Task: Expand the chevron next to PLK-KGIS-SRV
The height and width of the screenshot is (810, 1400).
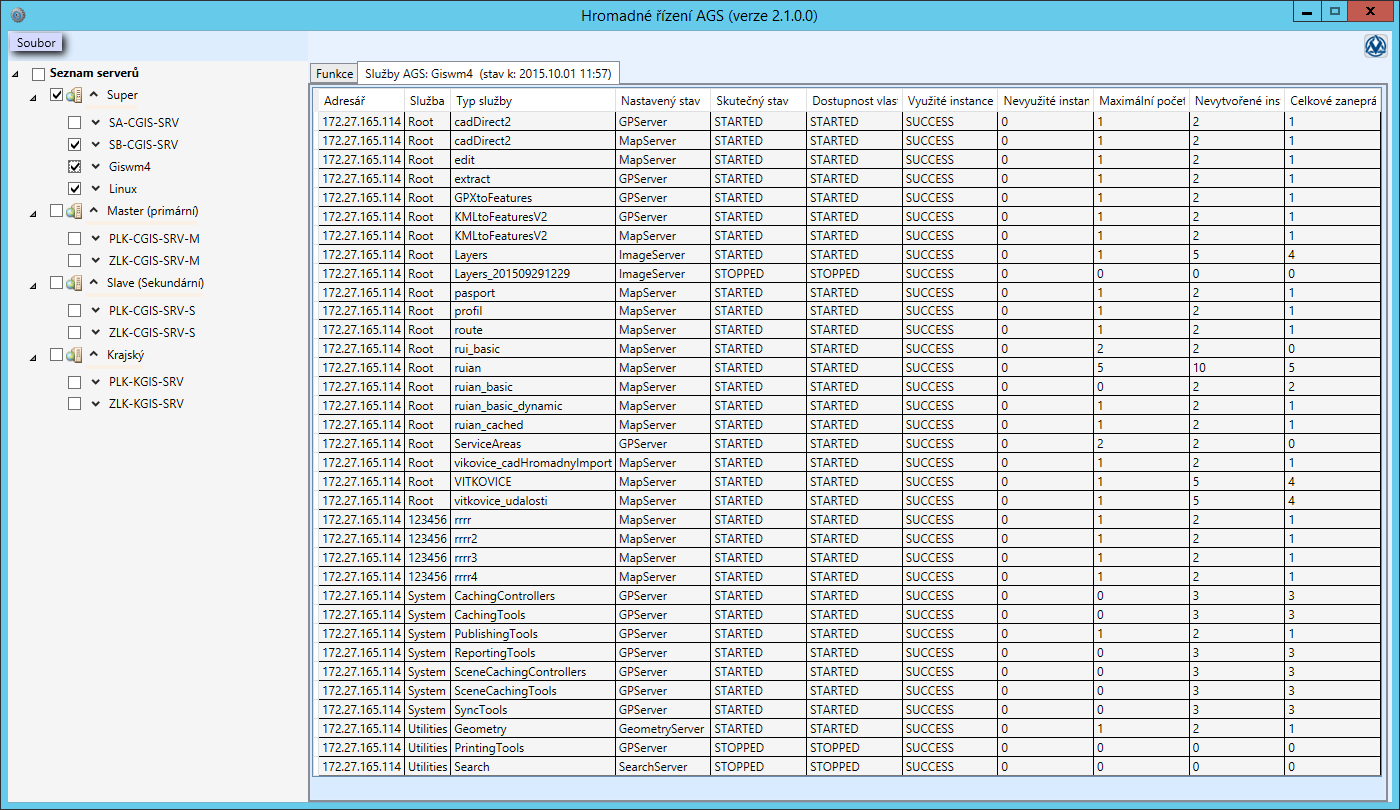Action: point(96,382)
